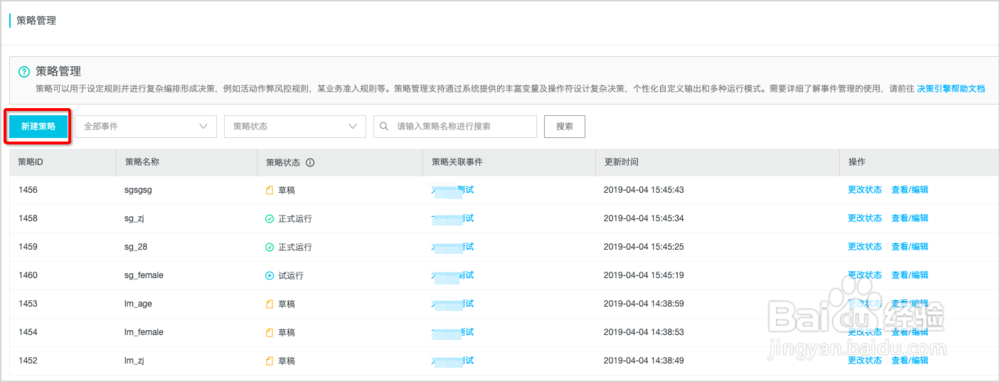This screenshot has width=1000, height=382.
Task: Open associated event link for sg_zj
Action: click(453, 218)
